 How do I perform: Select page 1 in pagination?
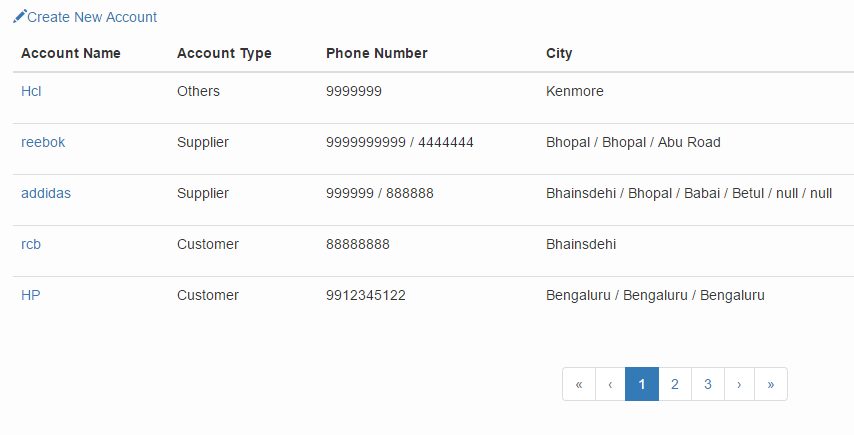642,384
